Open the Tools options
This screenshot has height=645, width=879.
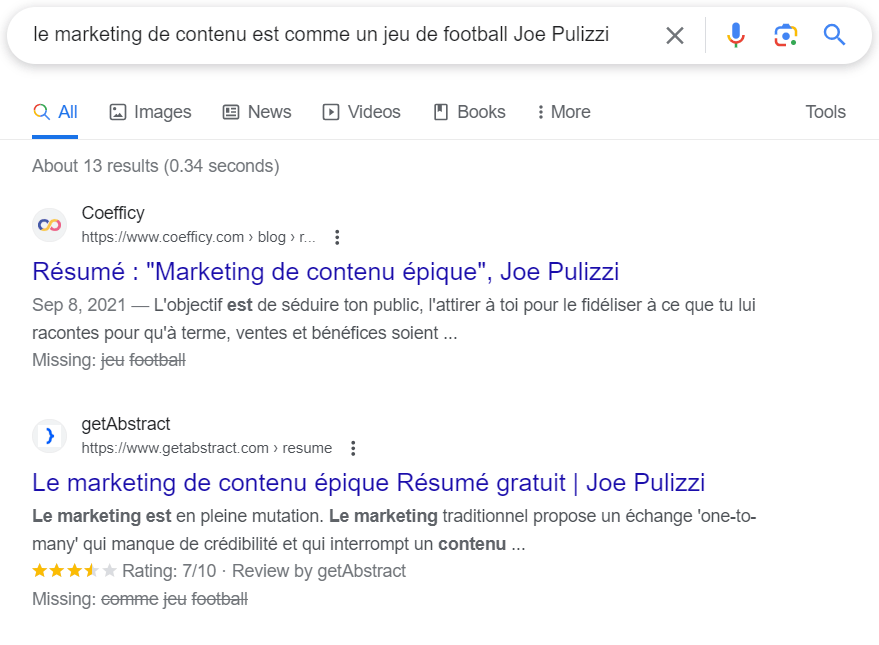pyautogui.click(x=824, y=111)
